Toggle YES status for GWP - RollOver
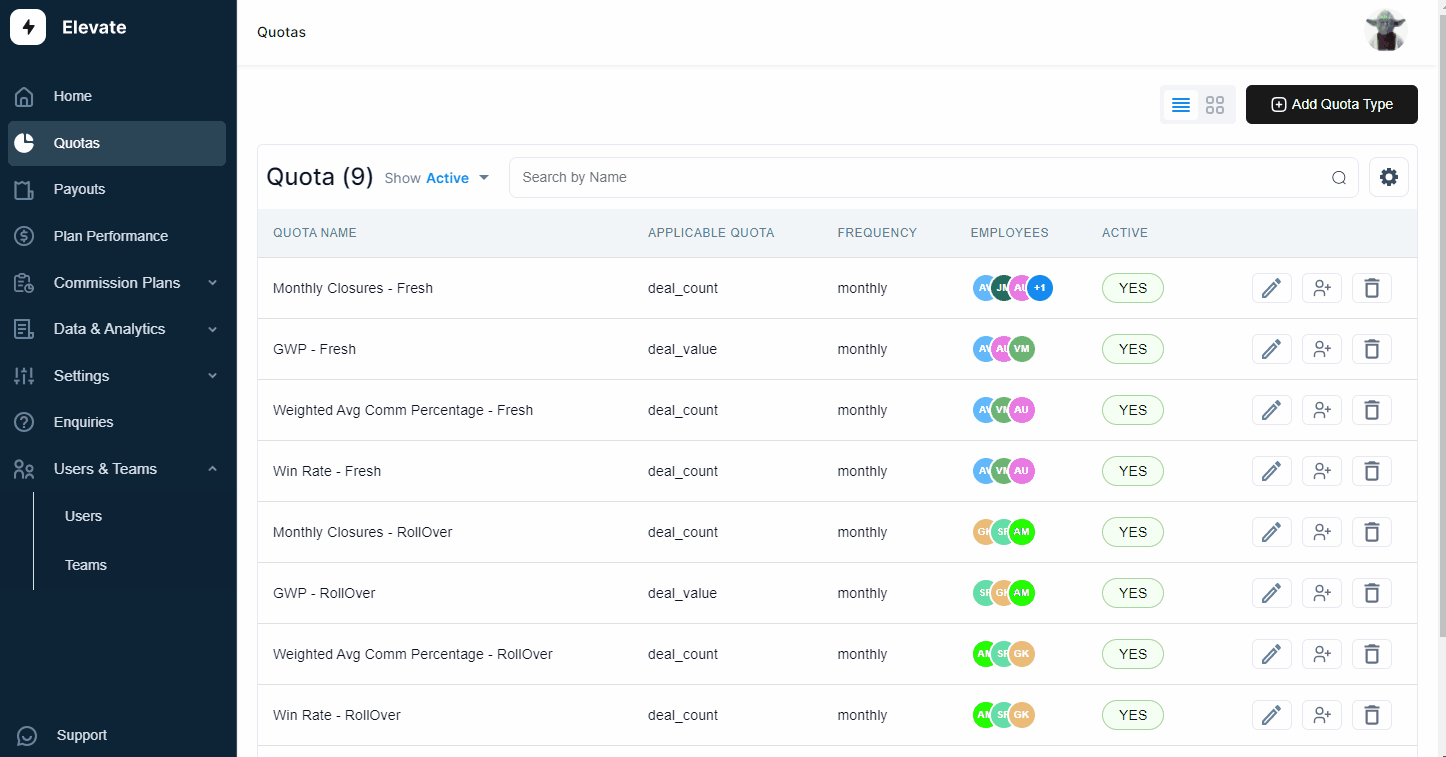This screenshot has width=1446, height=757. [1133, 593]
